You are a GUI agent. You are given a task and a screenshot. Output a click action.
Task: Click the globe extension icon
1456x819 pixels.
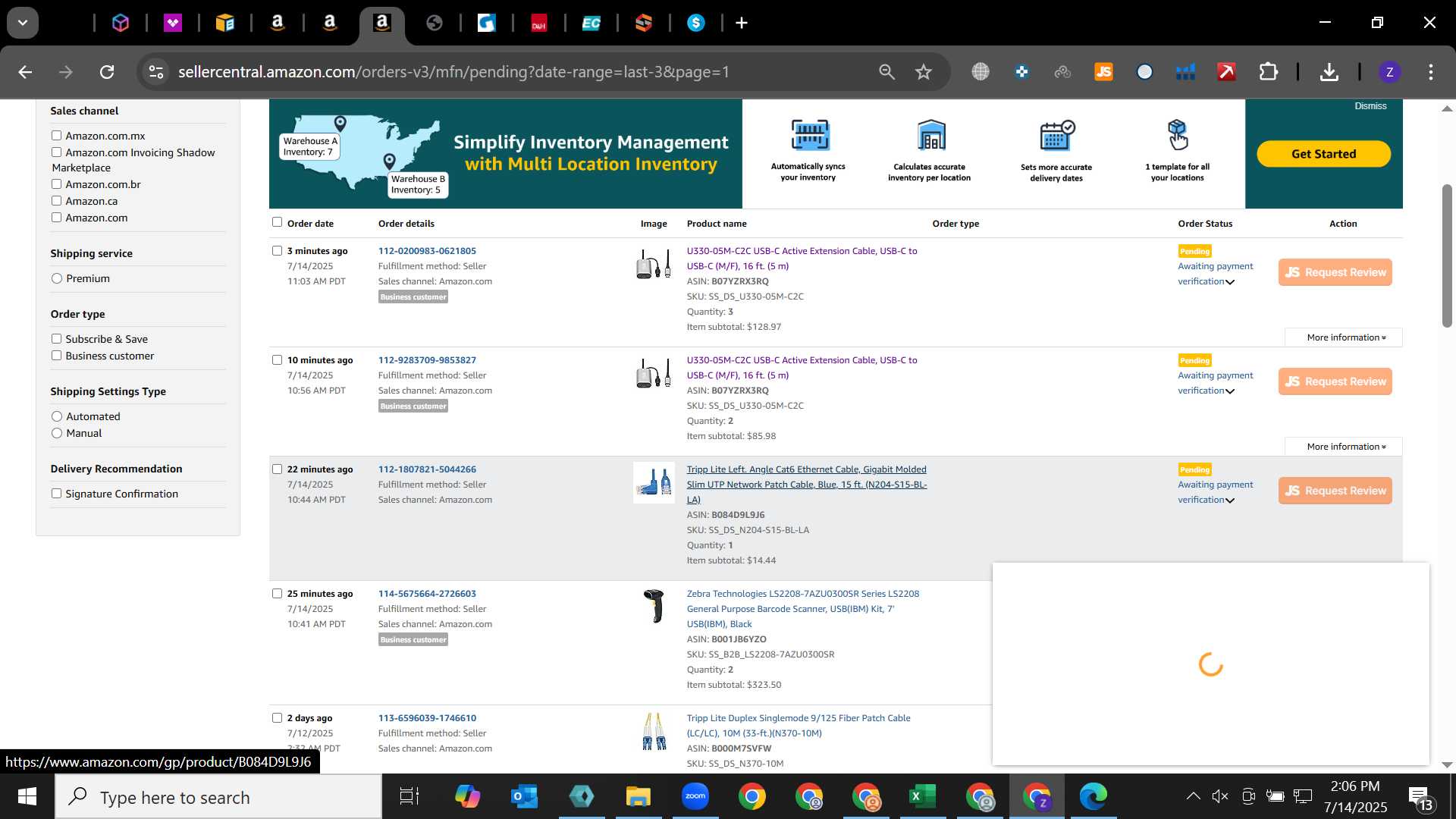click(981, 72)
